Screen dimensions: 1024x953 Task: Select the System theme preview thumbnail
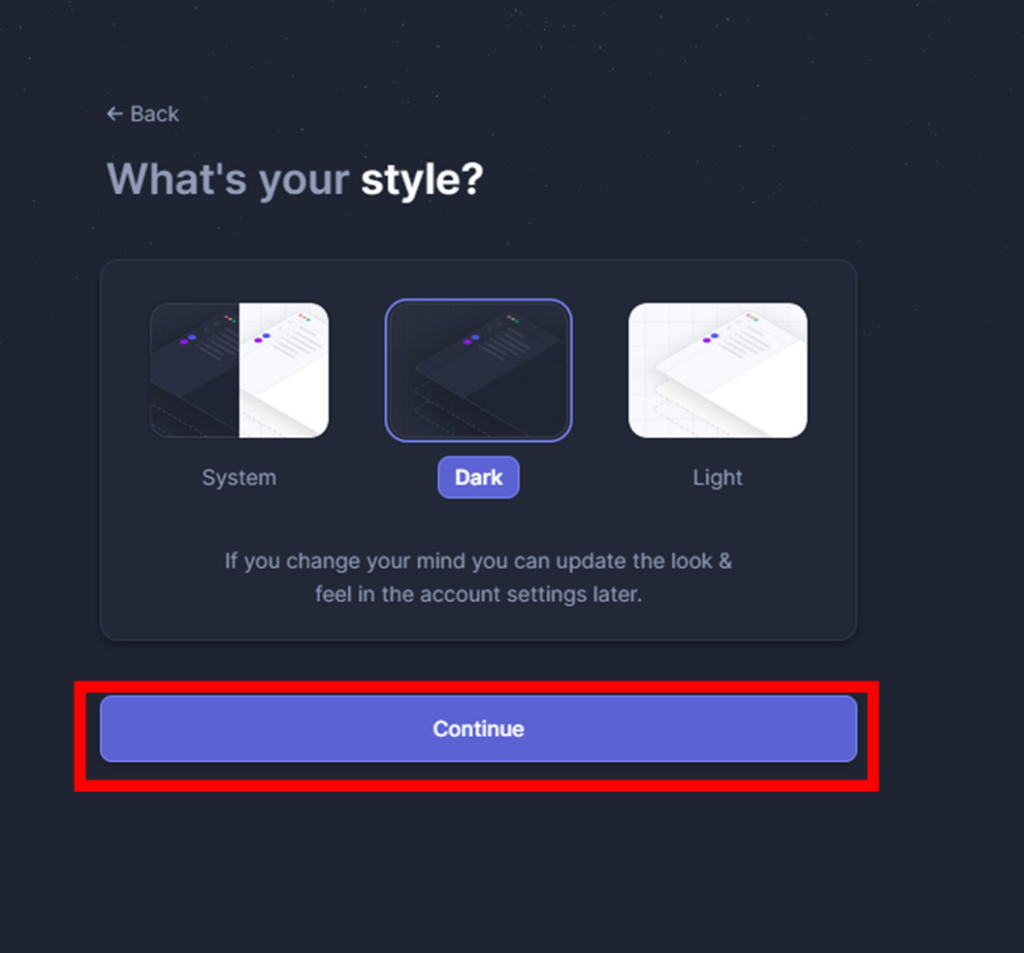pyautogui.click(x=239, y=370)
